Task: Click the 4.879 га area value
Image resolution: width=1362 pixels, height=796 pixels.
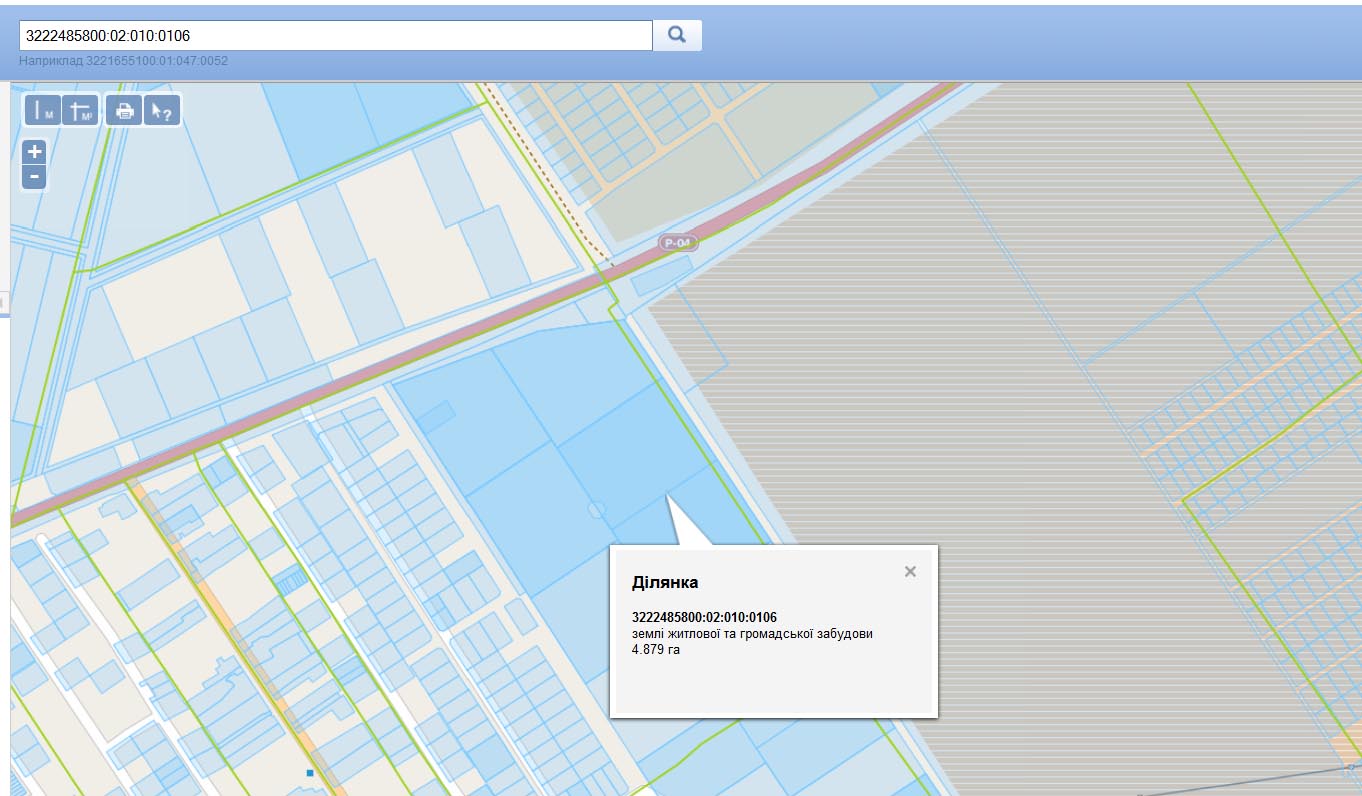Action: pos(655,650)
